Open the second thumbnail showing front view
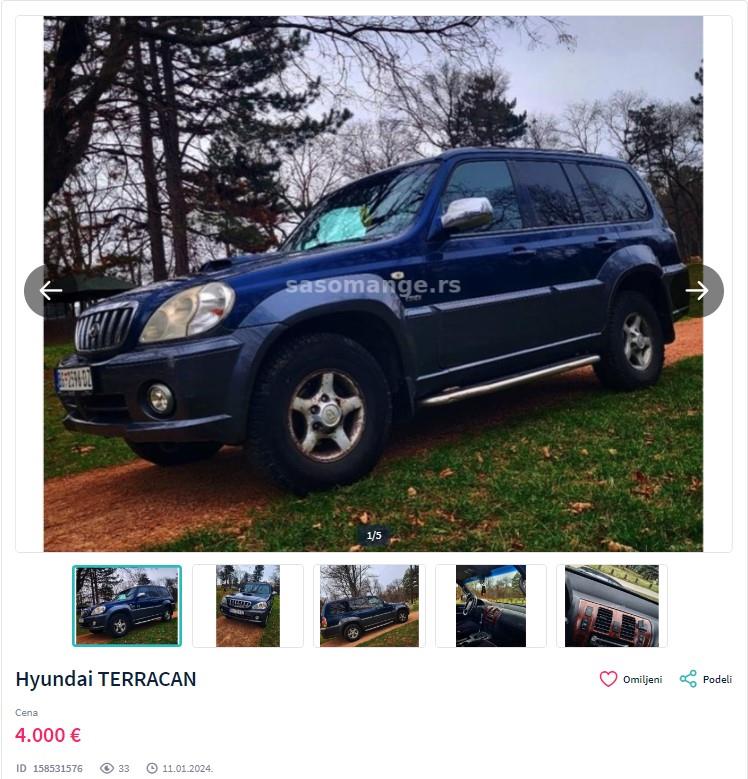 tap(248, 606)
